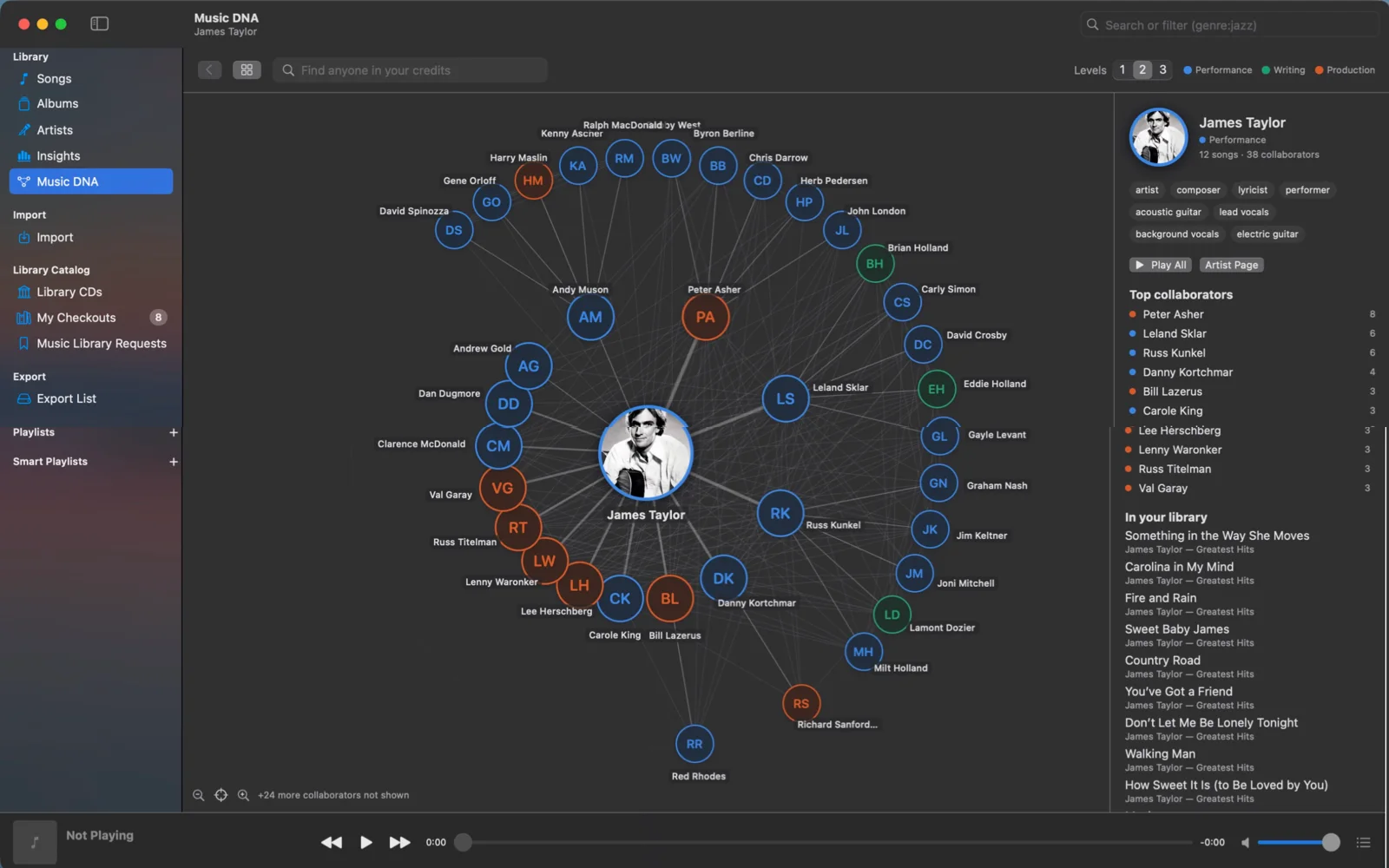Open My Checkouts in Library Catalog

point(91,318)
